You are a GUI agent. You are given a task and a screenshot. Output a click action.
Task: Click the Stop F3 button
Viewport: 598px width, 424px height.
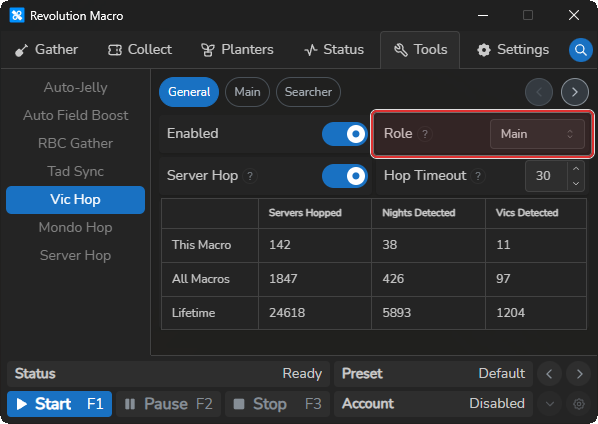[277, 404]
